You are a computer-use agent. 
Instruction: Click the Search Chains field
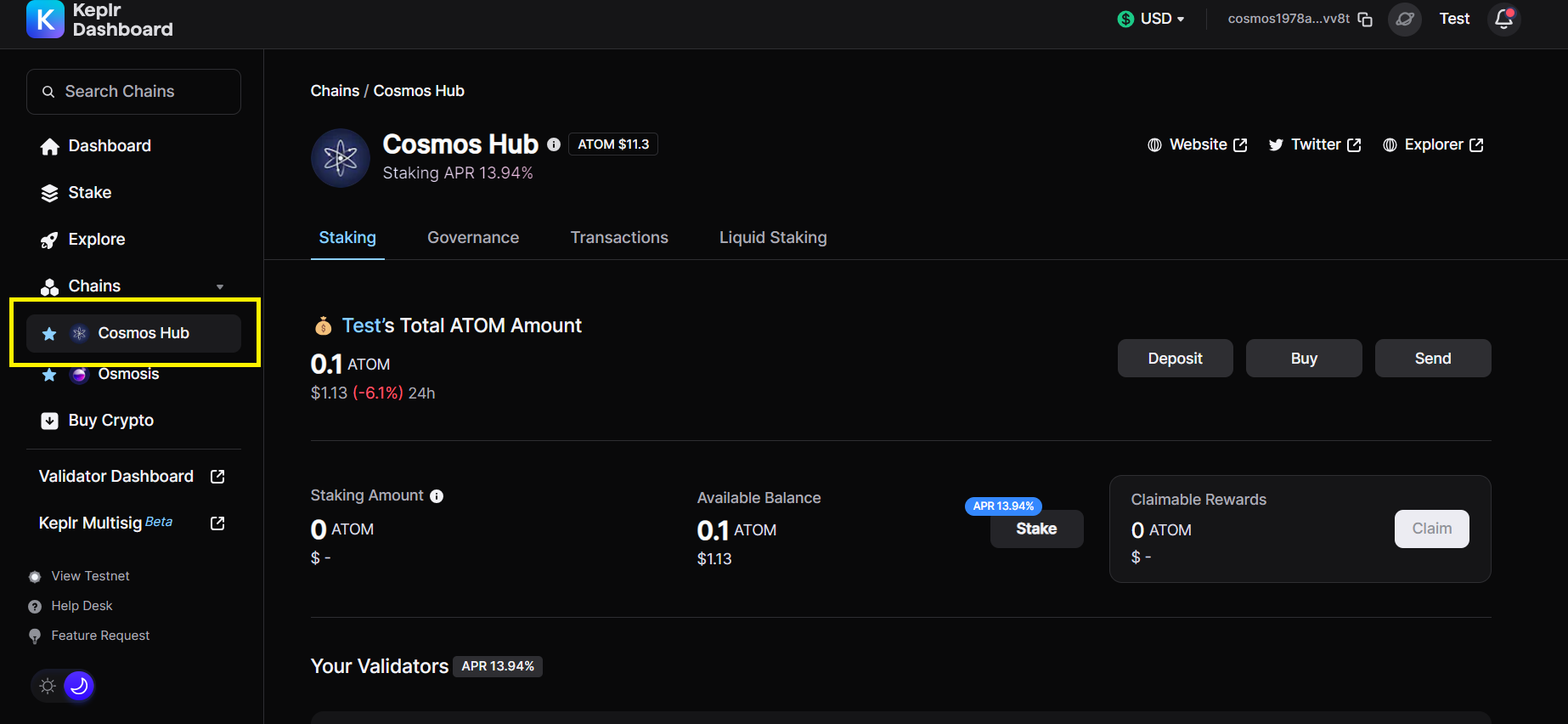[133, 92]
